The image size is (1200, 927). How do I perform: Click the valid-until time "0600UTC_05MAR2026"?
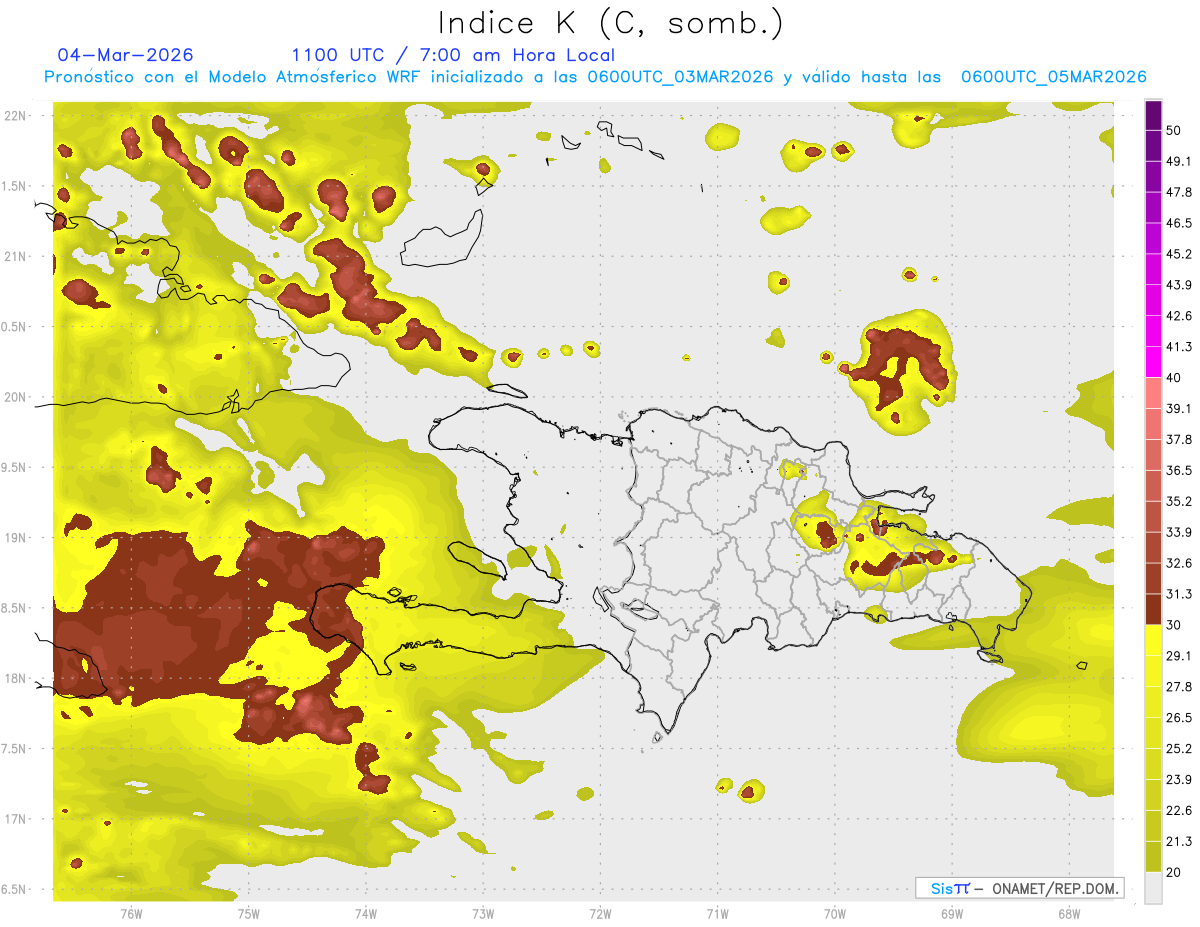point(1053,77)
